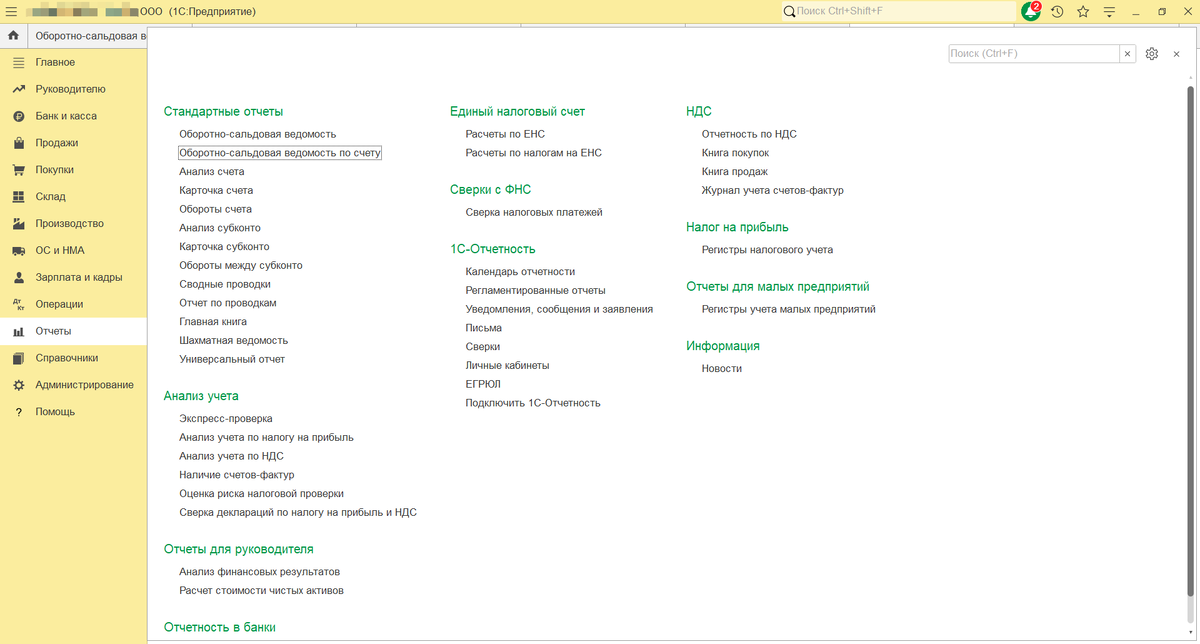Screen dimensions: 1200x644
Task: Click the Производство factory icon
Action: [x=18, y=223]
